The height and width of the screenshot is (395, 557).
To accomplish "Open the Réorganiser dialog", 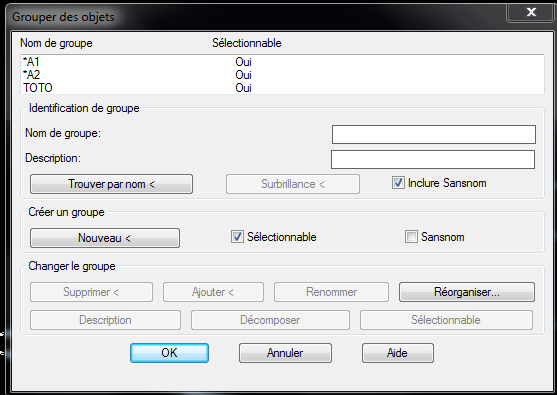I will pos(467,292).
